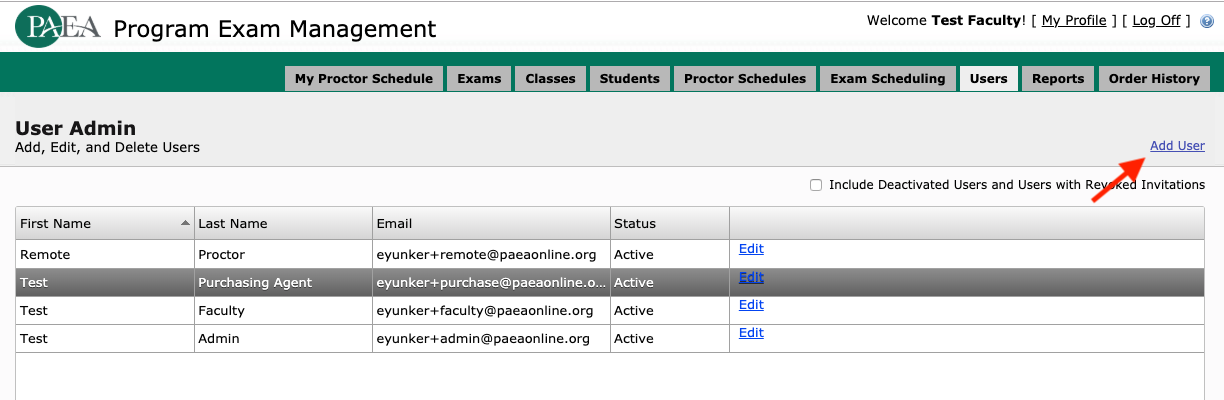This screenshot has height=400, width=1224.
Task: Click the PAEA logo
Action: tap(58, 27)
